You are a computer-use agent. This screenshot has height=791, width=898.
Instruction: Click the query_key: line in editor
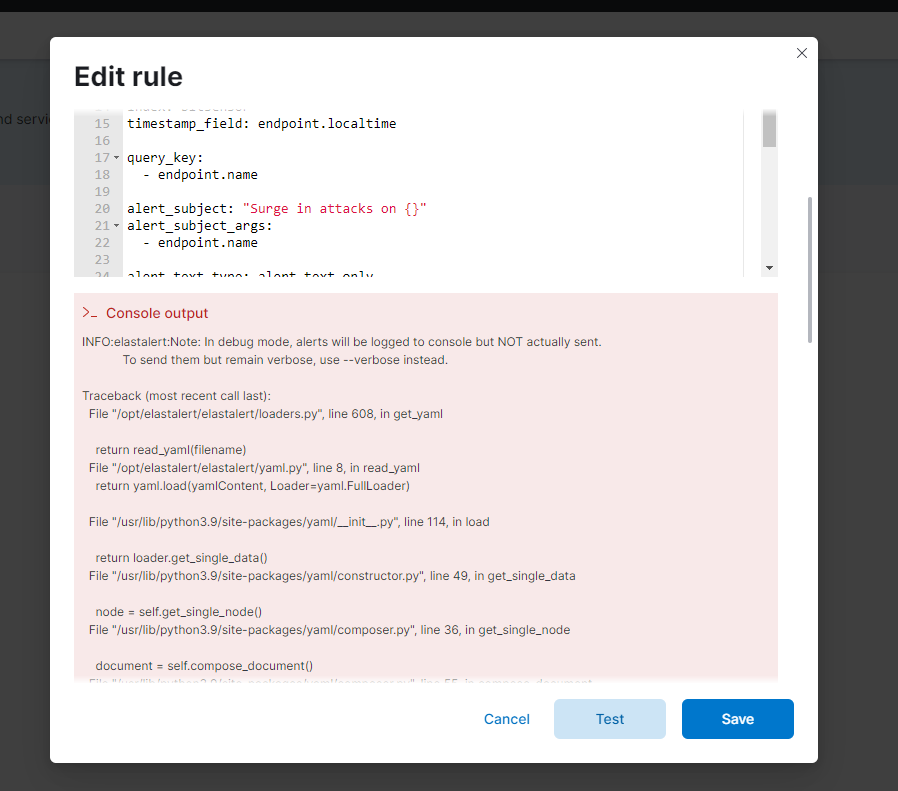pos(165,158)
